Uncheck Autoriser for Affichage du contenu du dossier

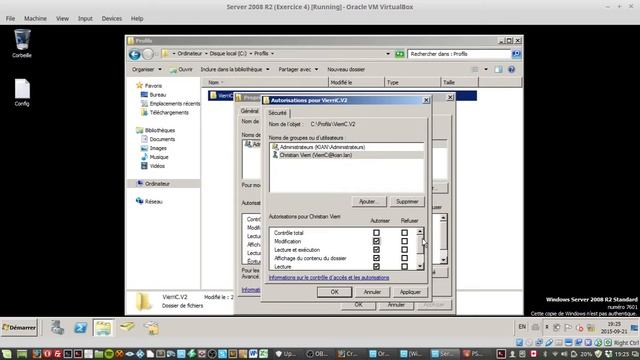(376, 258)
